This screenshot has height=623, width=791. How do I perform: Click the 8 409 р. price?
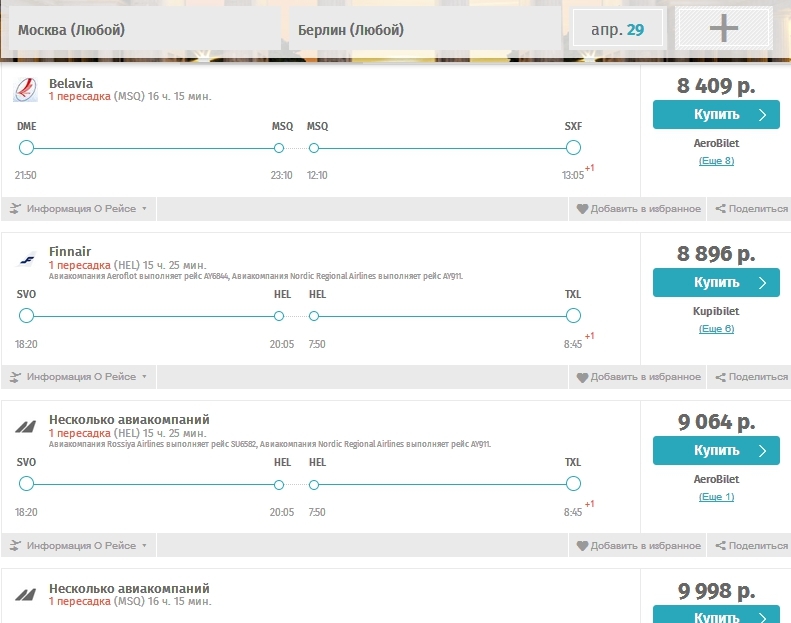point(716,86)
